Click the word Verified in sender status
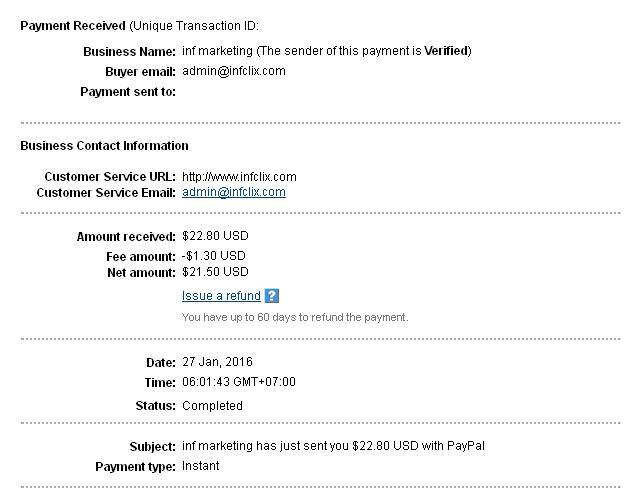The width and height of the screenshot is (640, 494). [448, 50]
